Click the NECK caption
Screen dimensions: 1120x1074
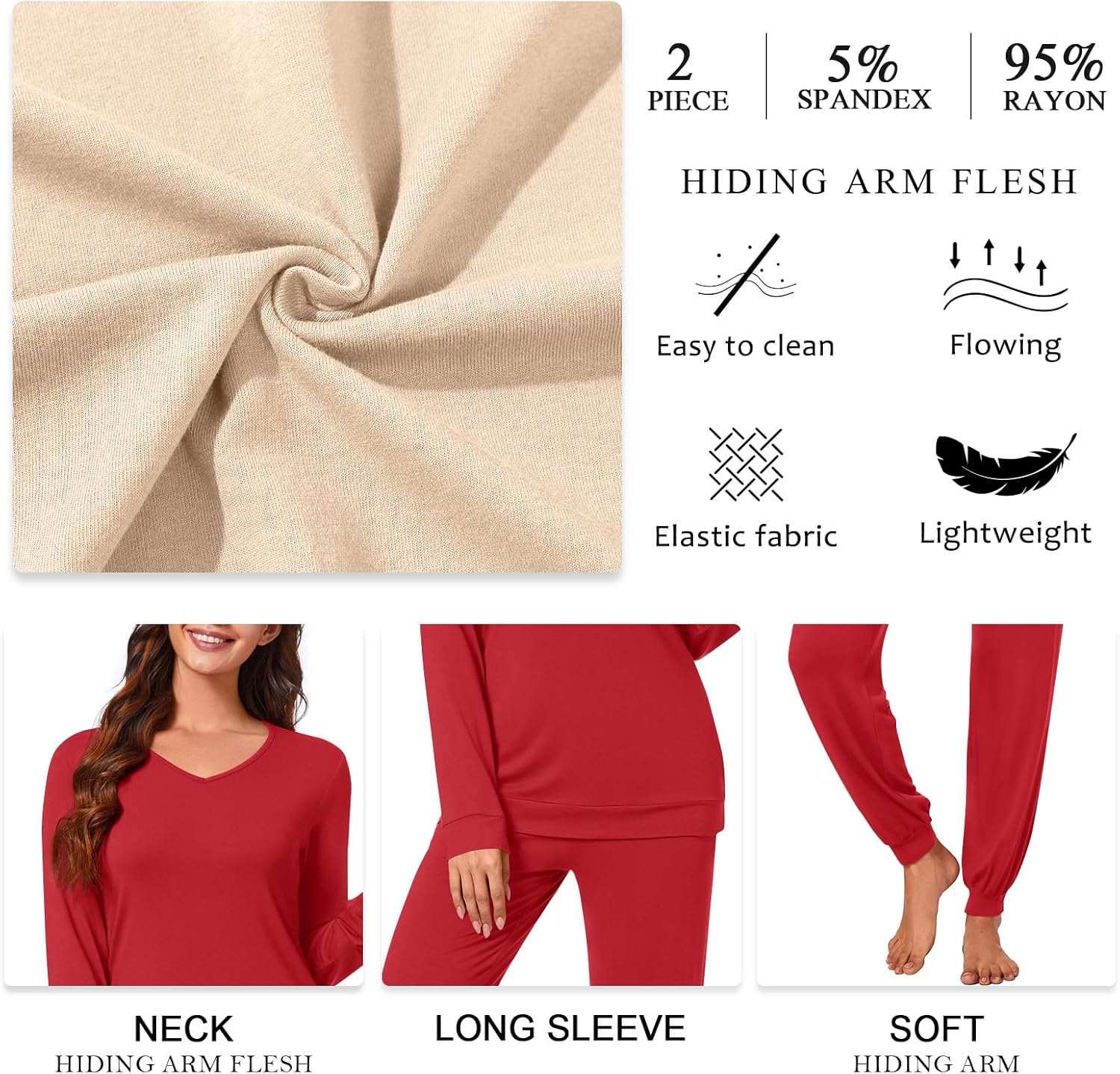point(184,1028)
